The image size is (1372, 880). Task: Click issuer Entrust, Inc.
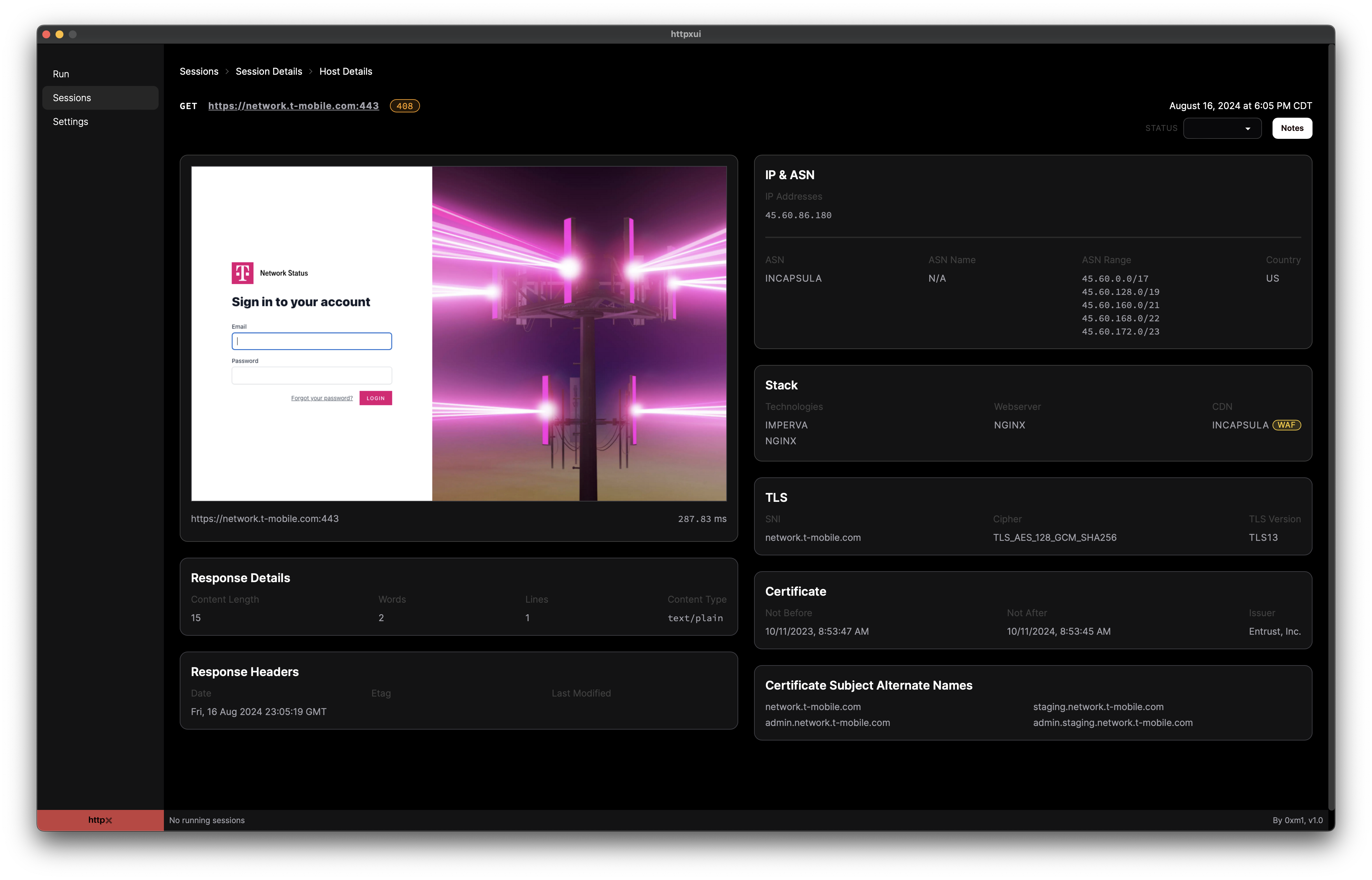point(1274,631)
